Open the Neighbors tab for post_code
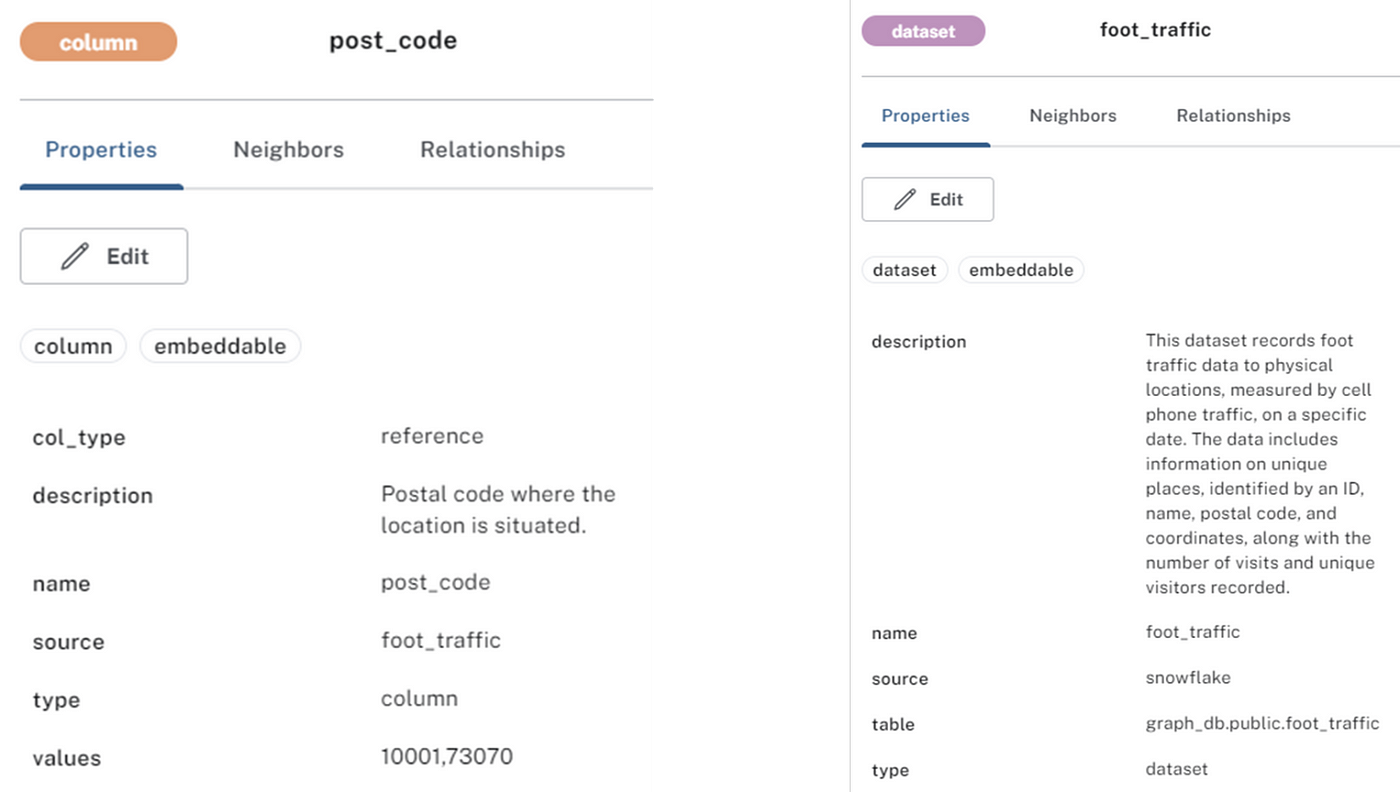The width and height of the screenshot is (1400, 792). coord(288,150)
